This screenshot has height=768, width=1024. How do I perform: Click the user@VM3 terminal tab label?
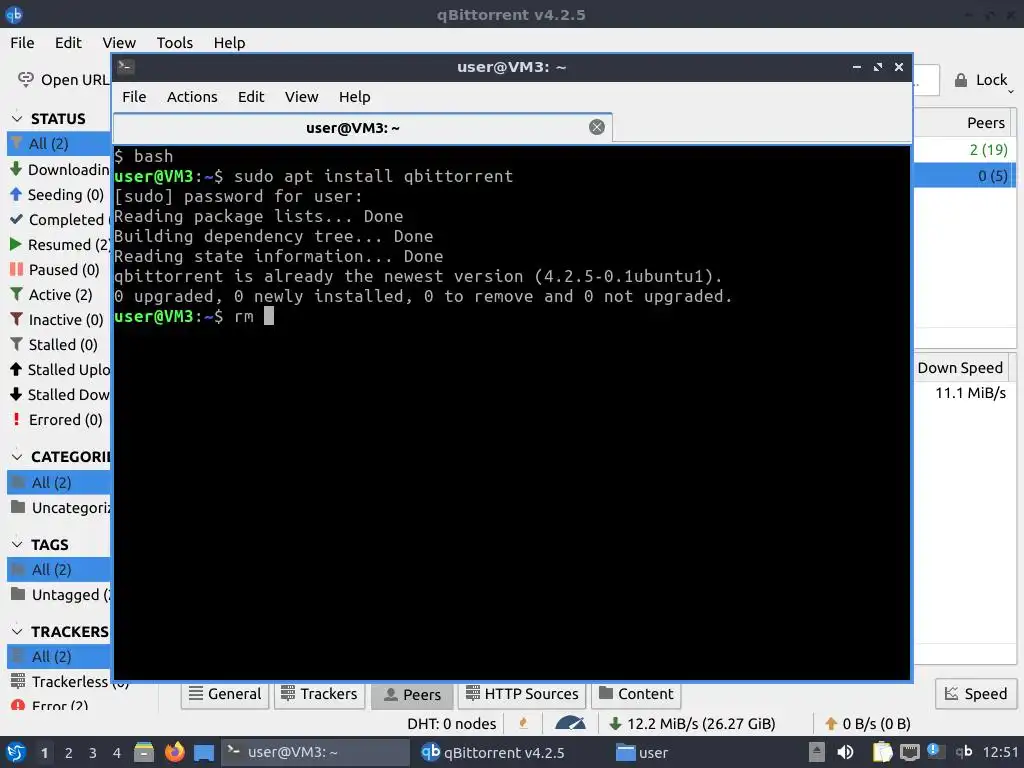click(x=353, y=128)
